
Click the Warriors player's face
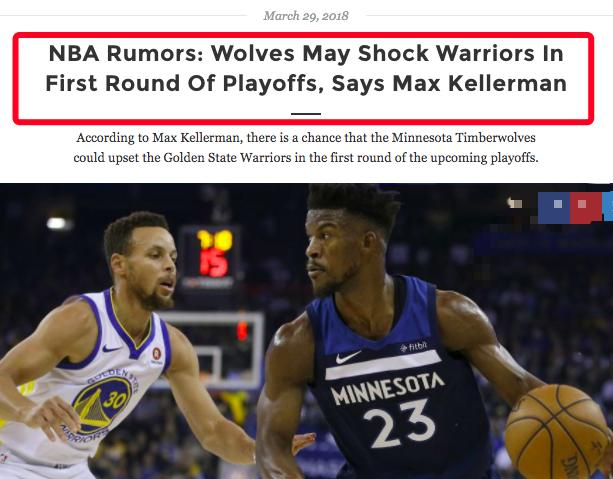tap(152, 266)
